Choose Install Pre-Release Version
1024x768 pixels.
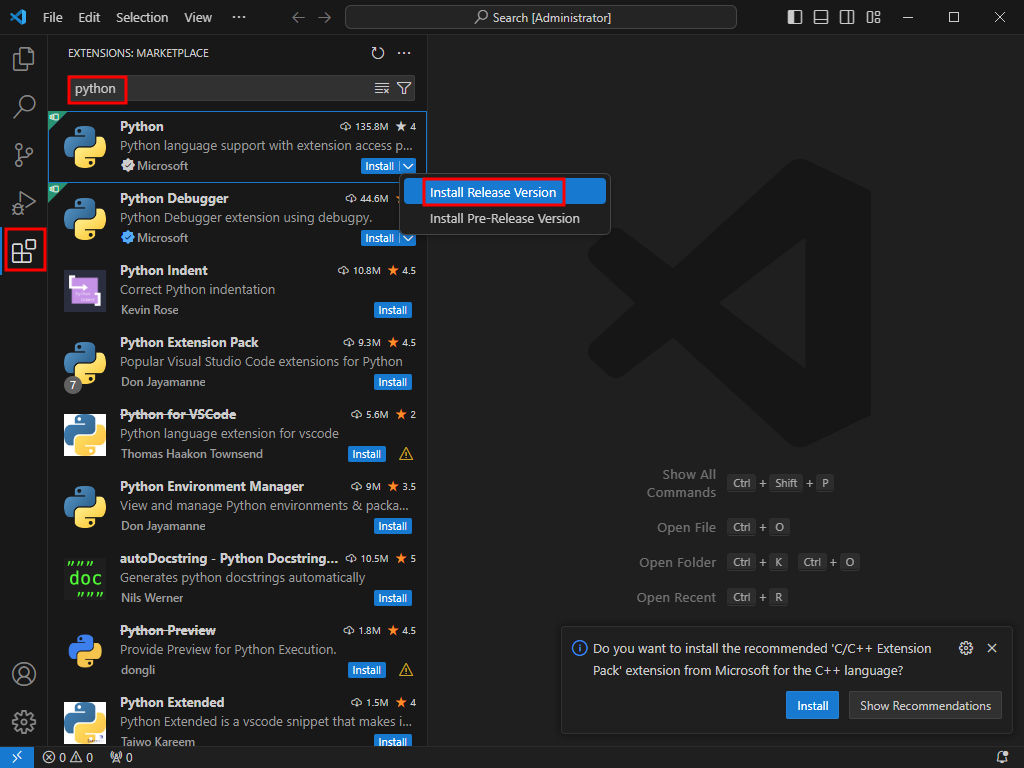[505, 218]
